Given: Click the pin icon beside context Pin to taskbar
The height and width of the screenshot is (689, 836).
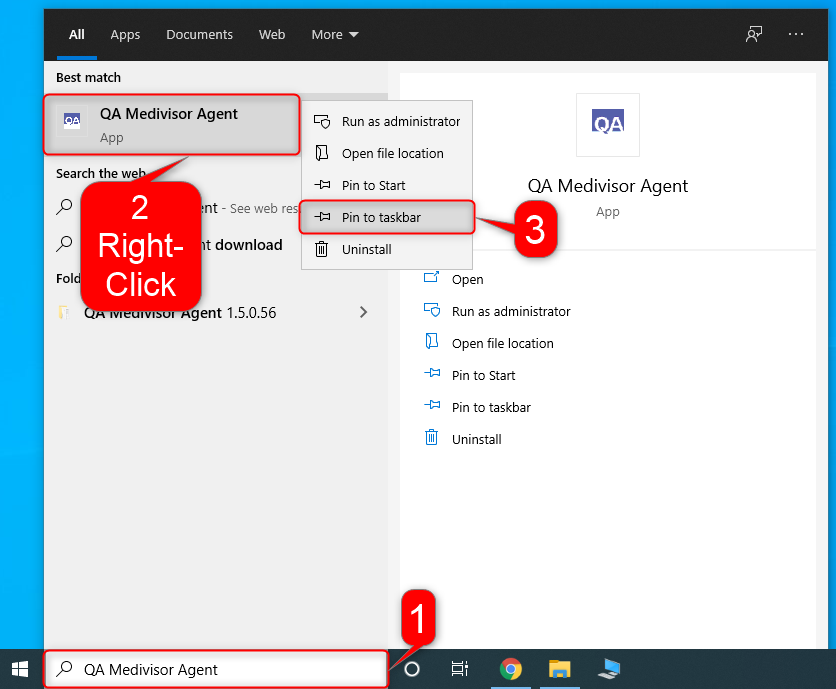Looking at the screenshot, I should click(322, 217).
